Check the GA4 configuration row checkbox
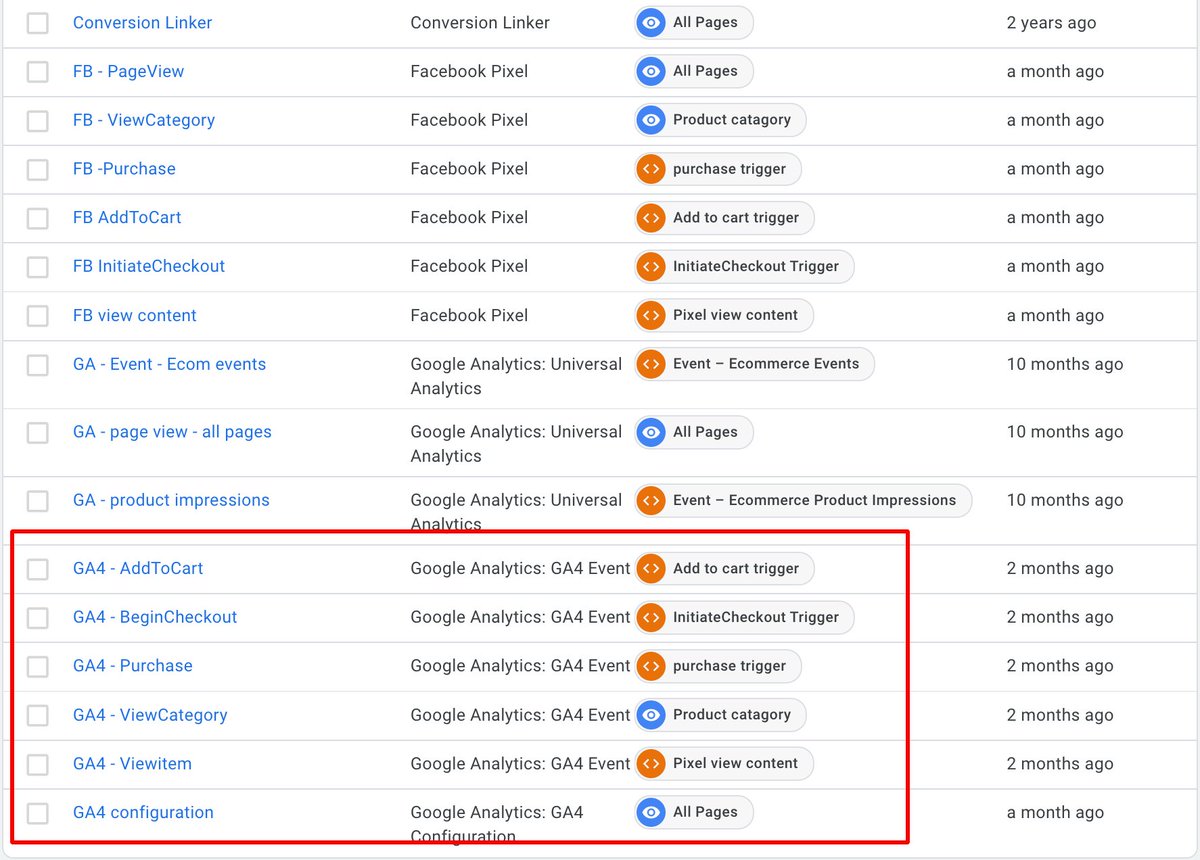The height and width of the screenshot is (860, 1200). click(37, 813)
